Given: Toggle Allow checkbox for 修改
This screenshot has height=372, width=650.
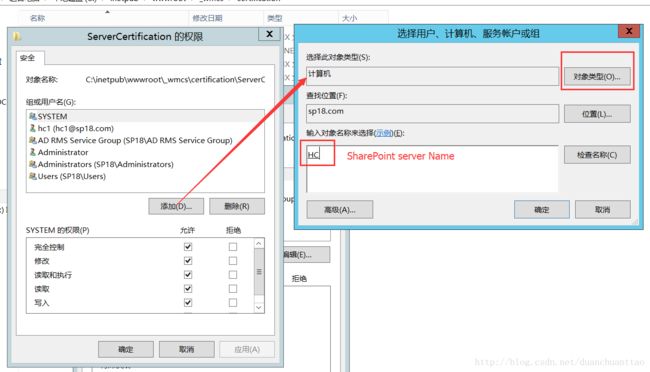Looking at the screenshot, I should click(x=188, y=261).
